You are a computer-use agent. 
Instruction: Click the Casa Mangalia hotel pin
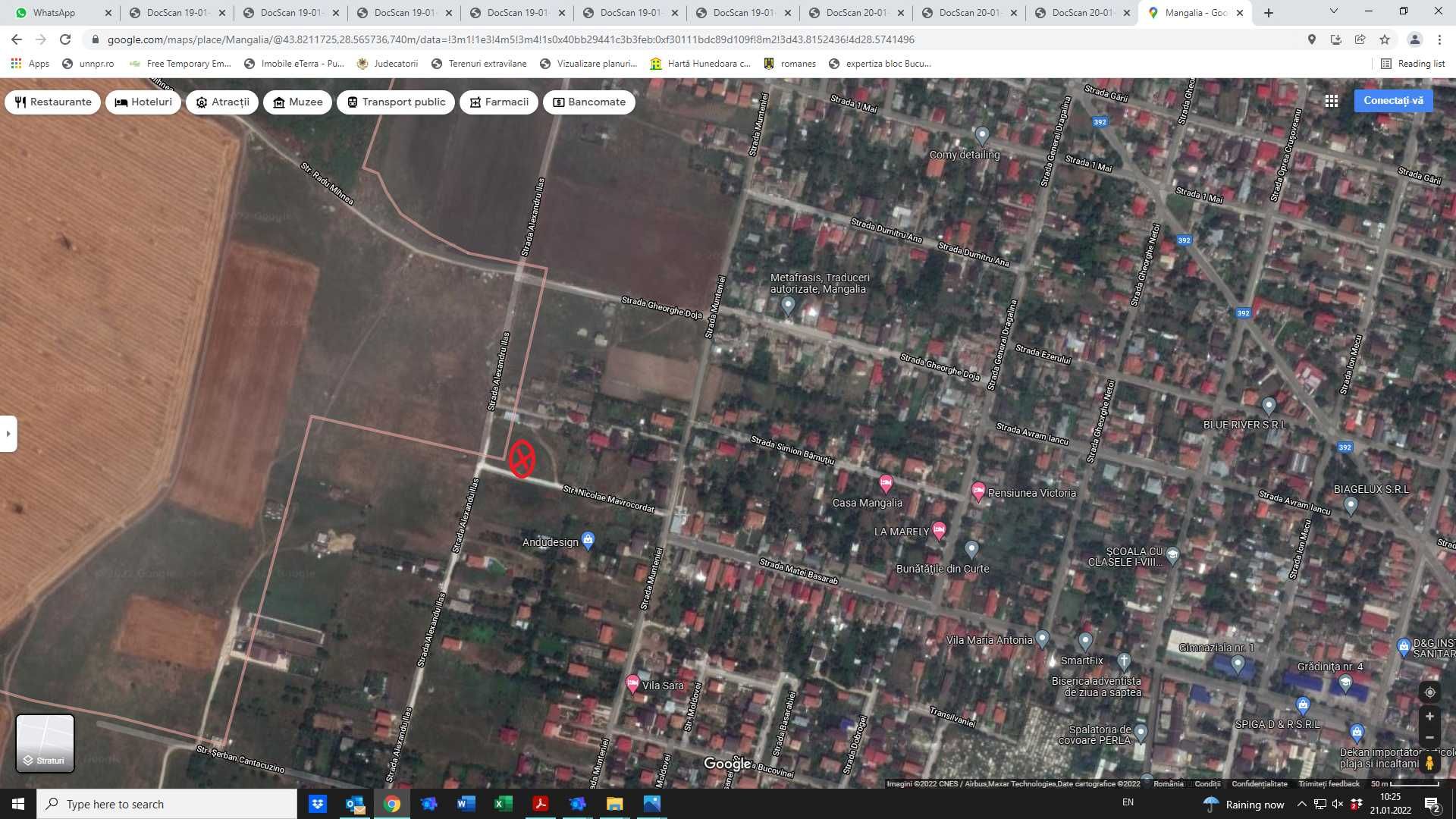point(885,482)
